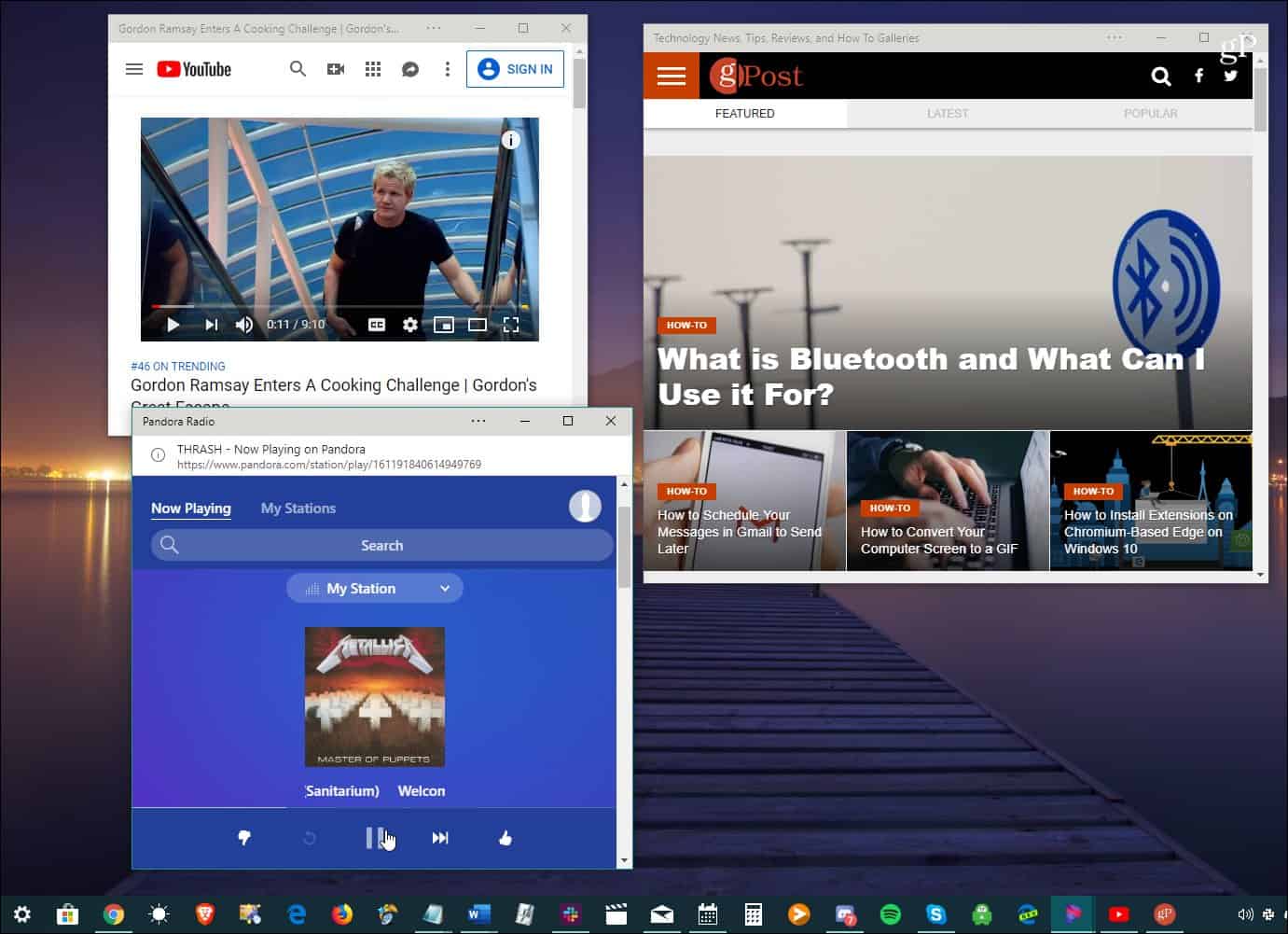The image size is (1288, 934).
Task: Open the groovyPost window three-dots menu
Action: coord(1115,37)
